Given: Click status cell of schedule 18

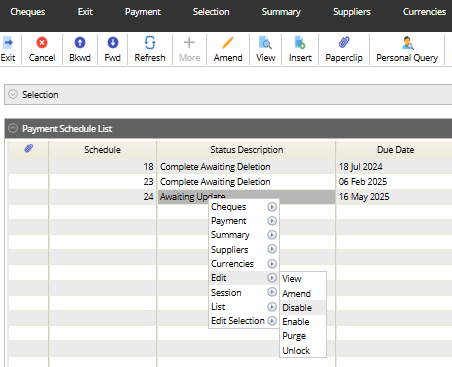Looking at the screenshot, I should point(246,167).
